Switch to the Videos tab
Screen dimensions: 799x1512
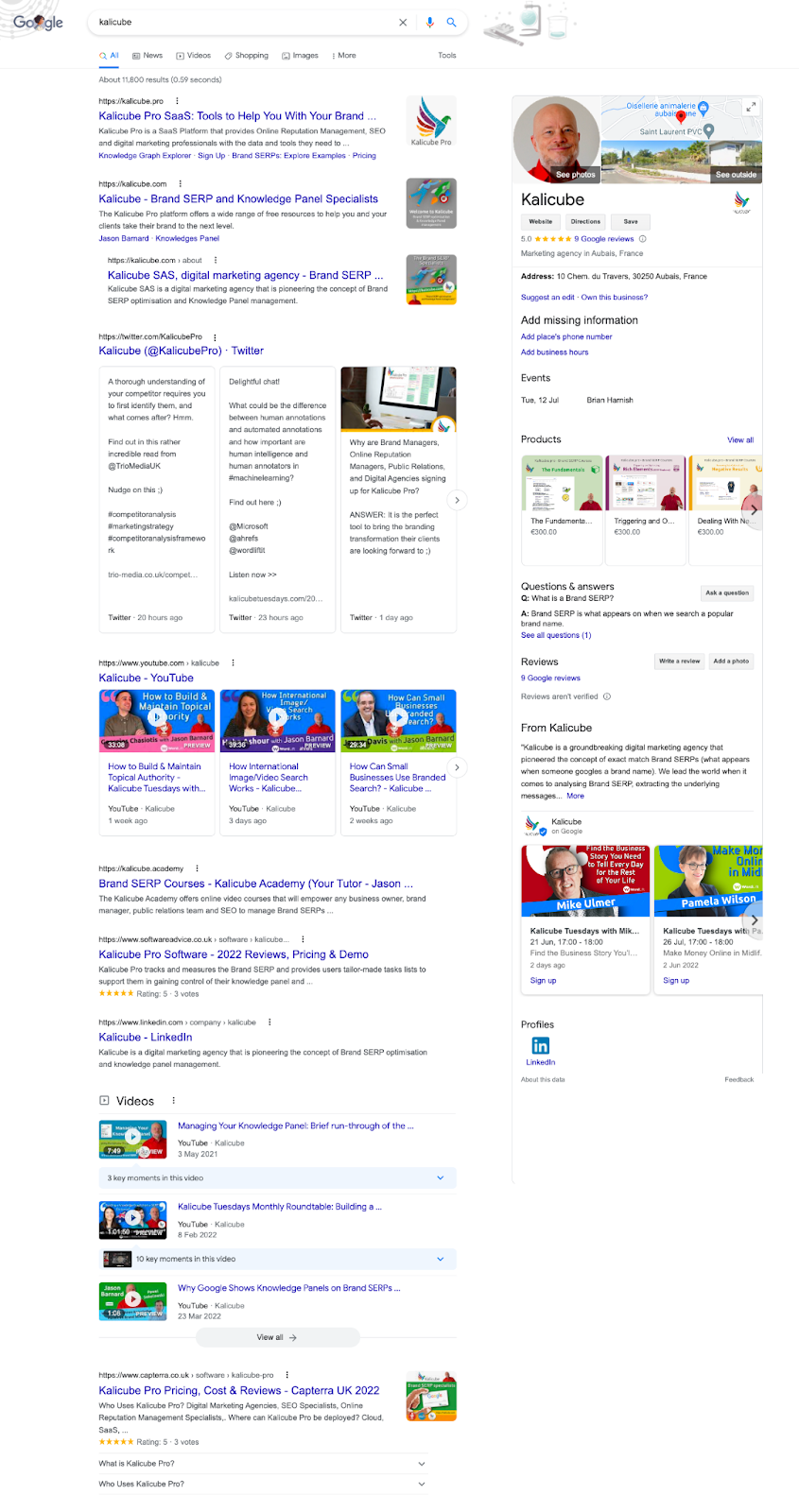[194, 56]
